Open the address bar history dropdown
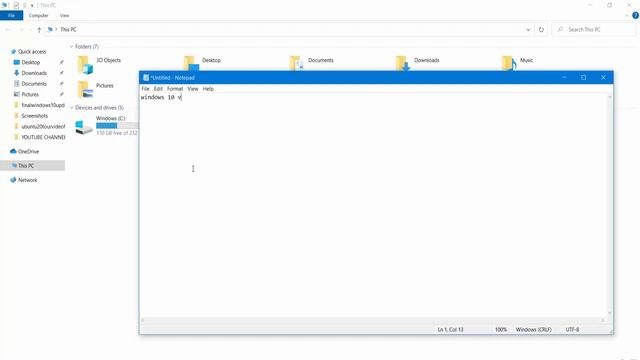640x360 pixels. (x=528, y=29)
